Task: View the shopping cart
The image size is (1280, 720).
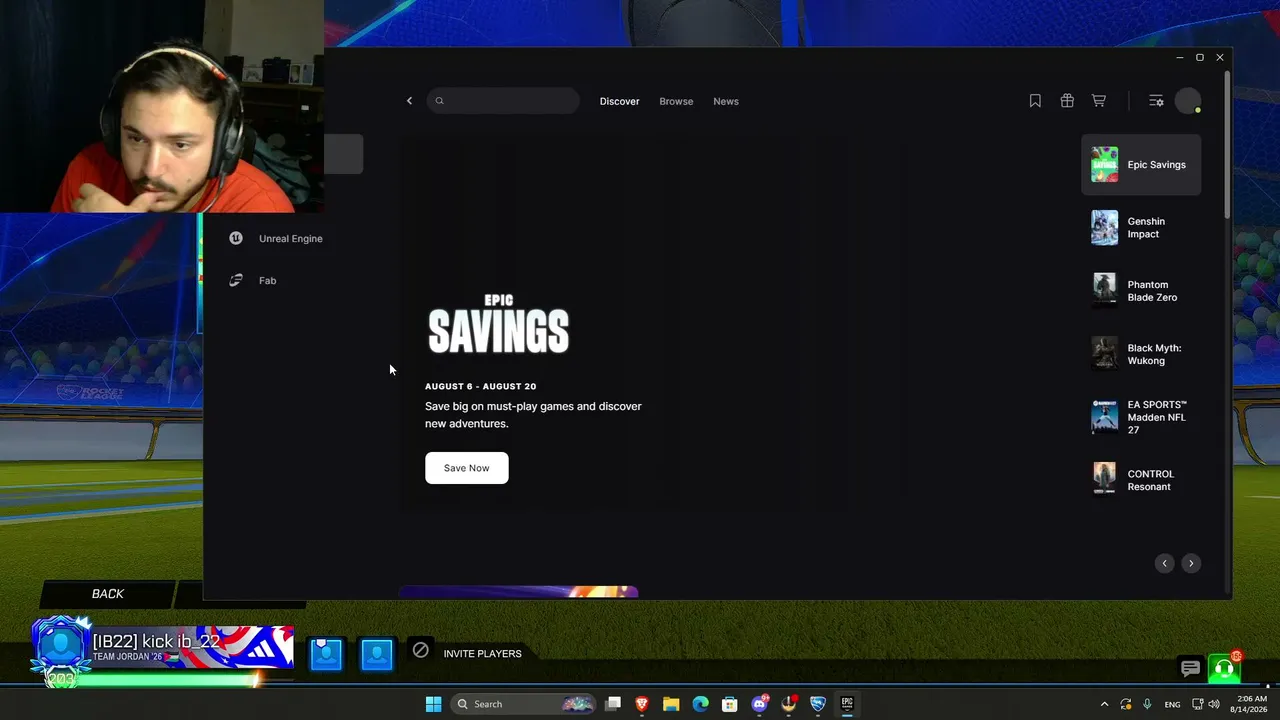Action: [x=1099, y=101]
